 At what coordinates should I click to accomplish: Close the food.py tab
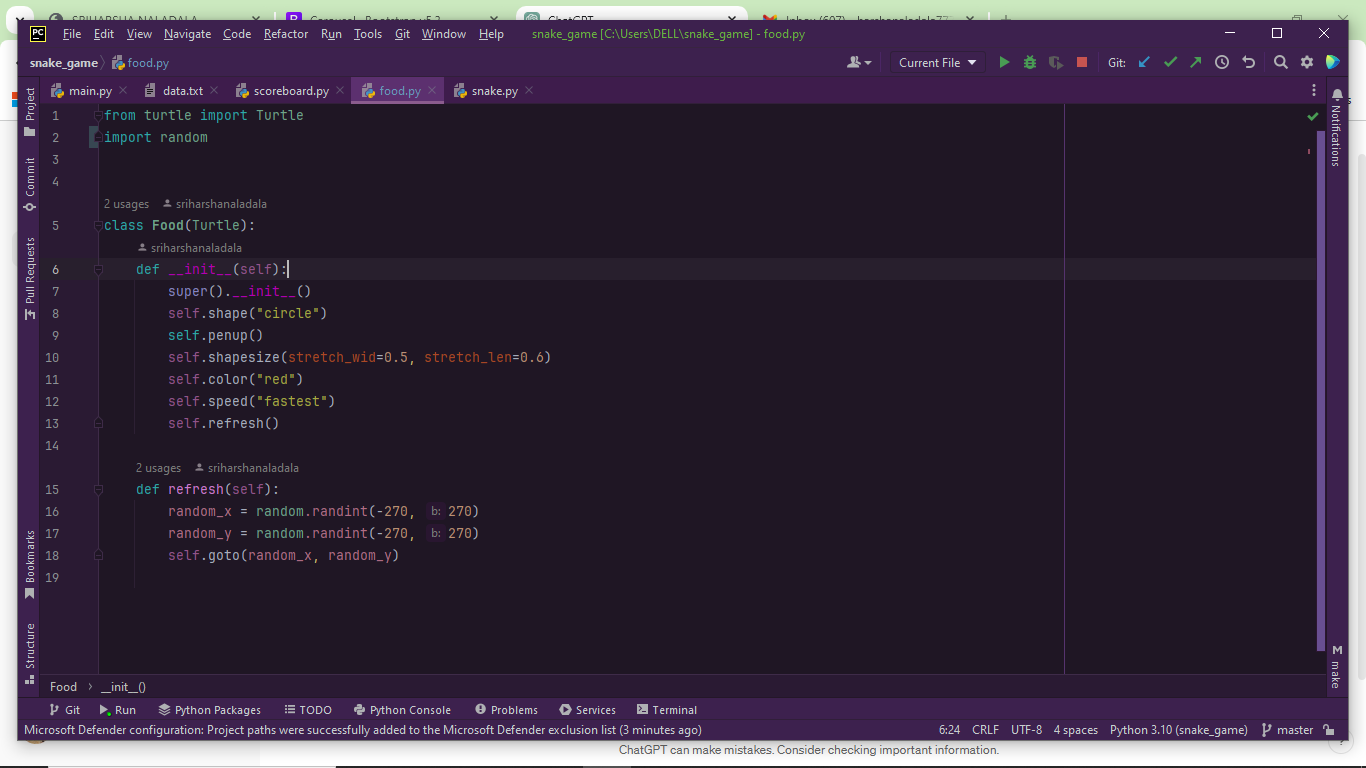coord(433,90)
